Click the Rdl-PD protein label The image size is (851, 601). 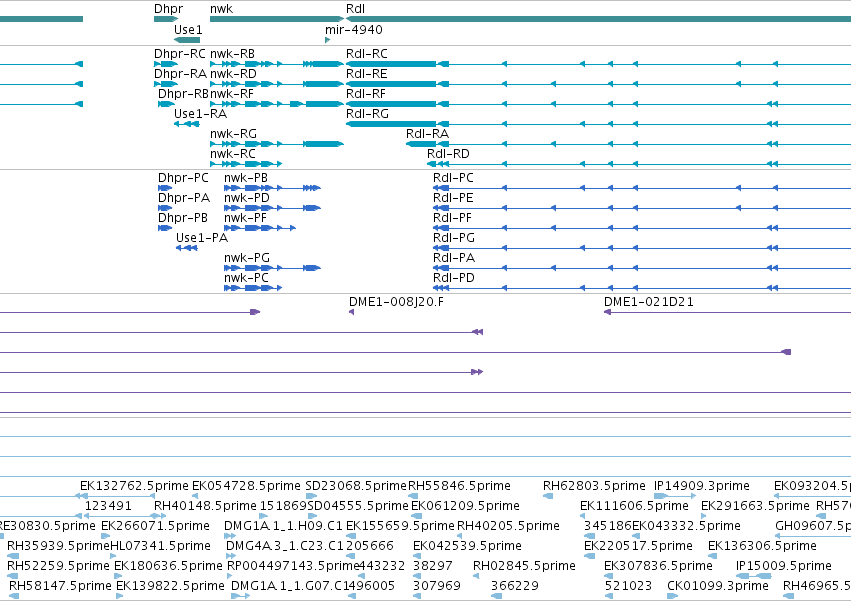tap(454, 279)
